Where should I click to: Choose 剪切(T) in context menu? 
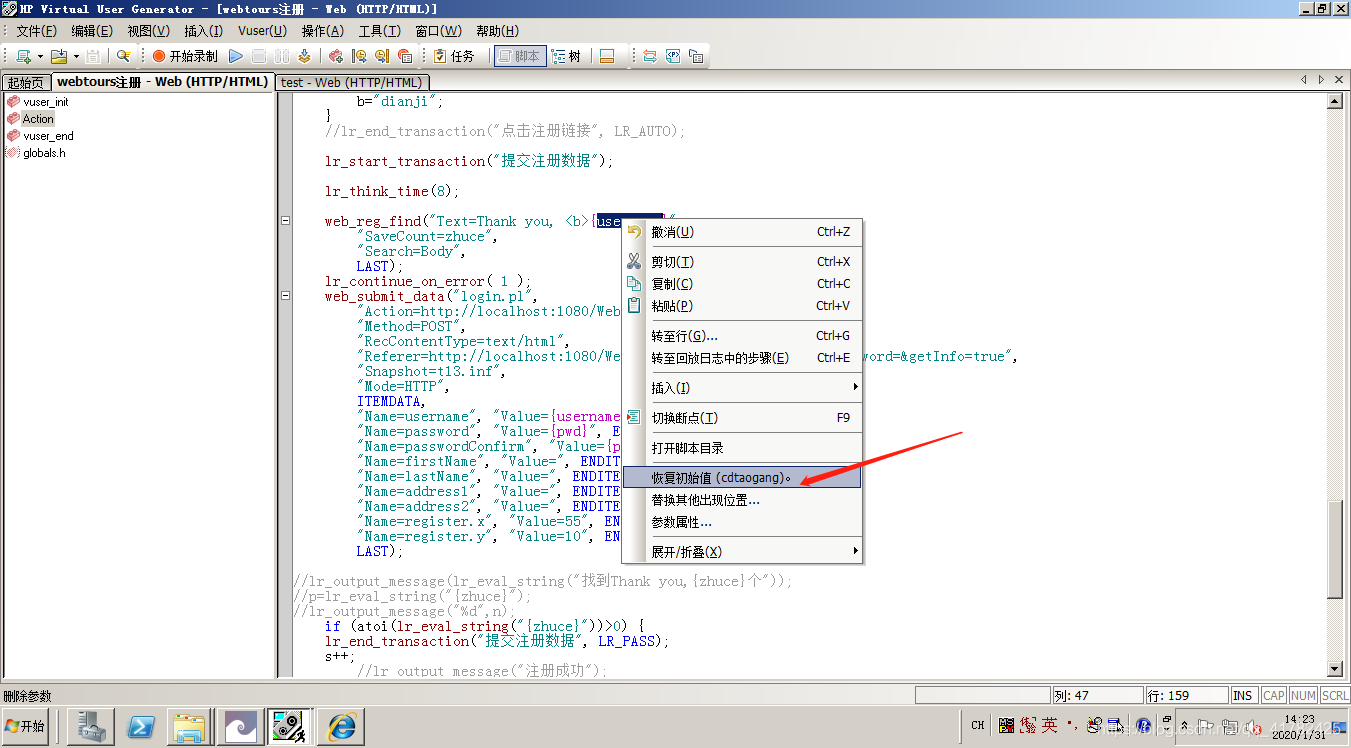coord(742,262)
